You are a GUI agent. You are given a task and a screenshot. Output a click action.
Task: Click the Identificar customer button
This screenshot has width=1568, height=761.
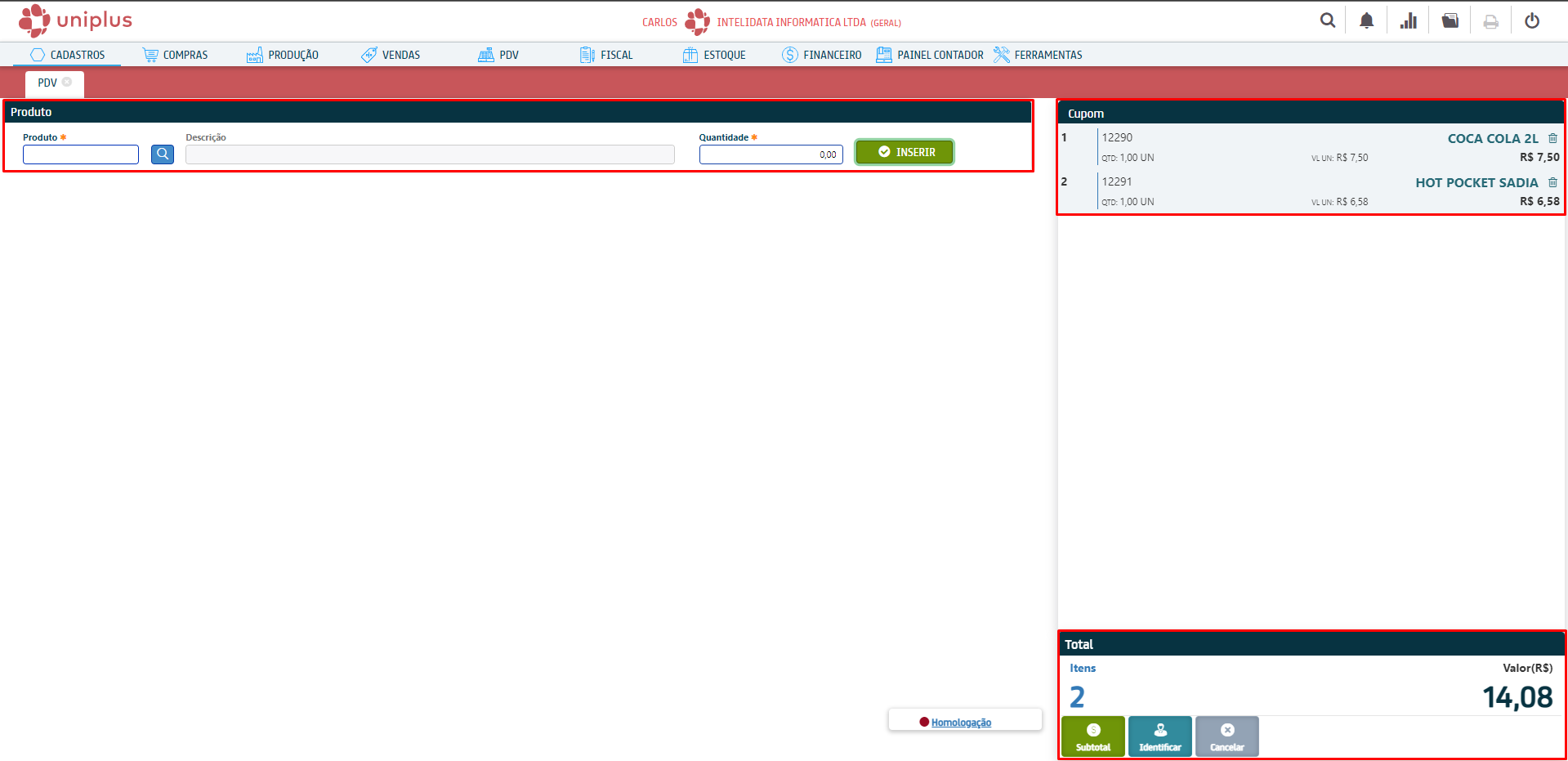click(x=1159, y=736)
